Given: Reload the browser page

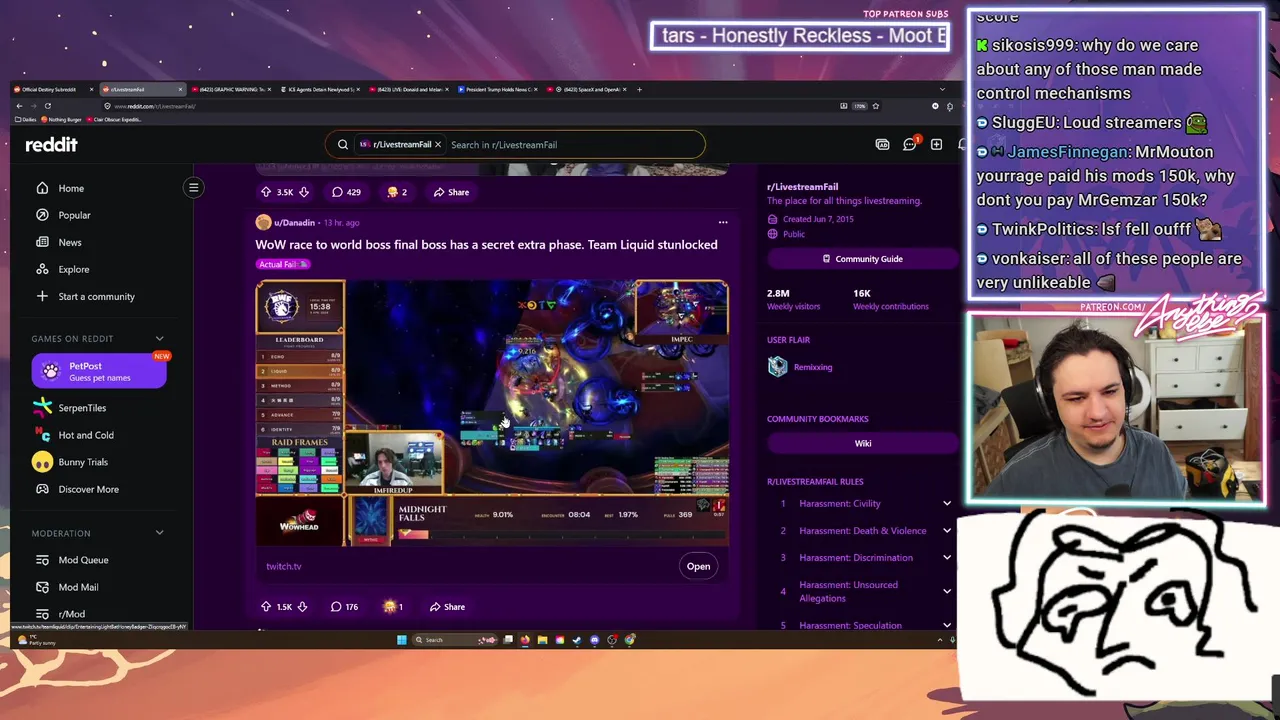Looking at the screenshot, I should pos(47,106).
